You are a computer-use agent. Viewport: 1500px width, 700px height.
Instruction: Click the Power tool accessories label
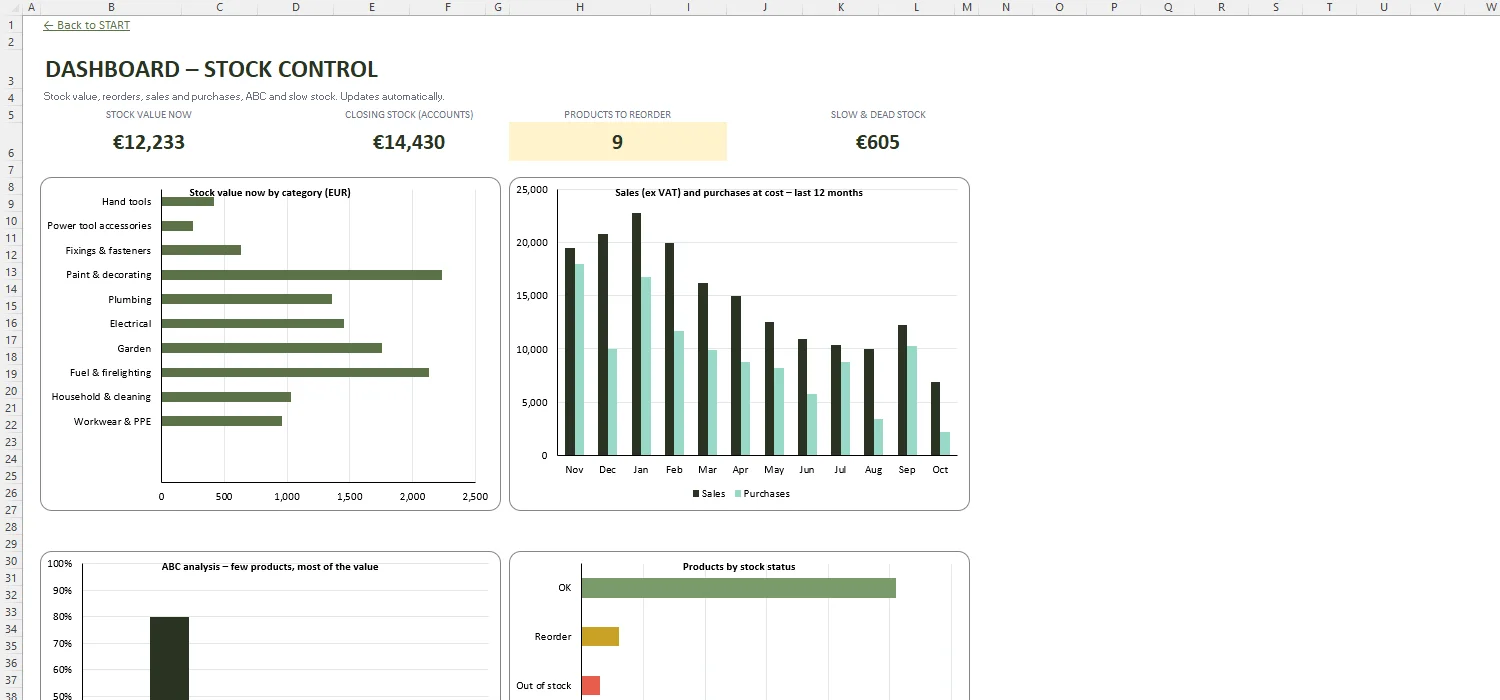point(99,226)
